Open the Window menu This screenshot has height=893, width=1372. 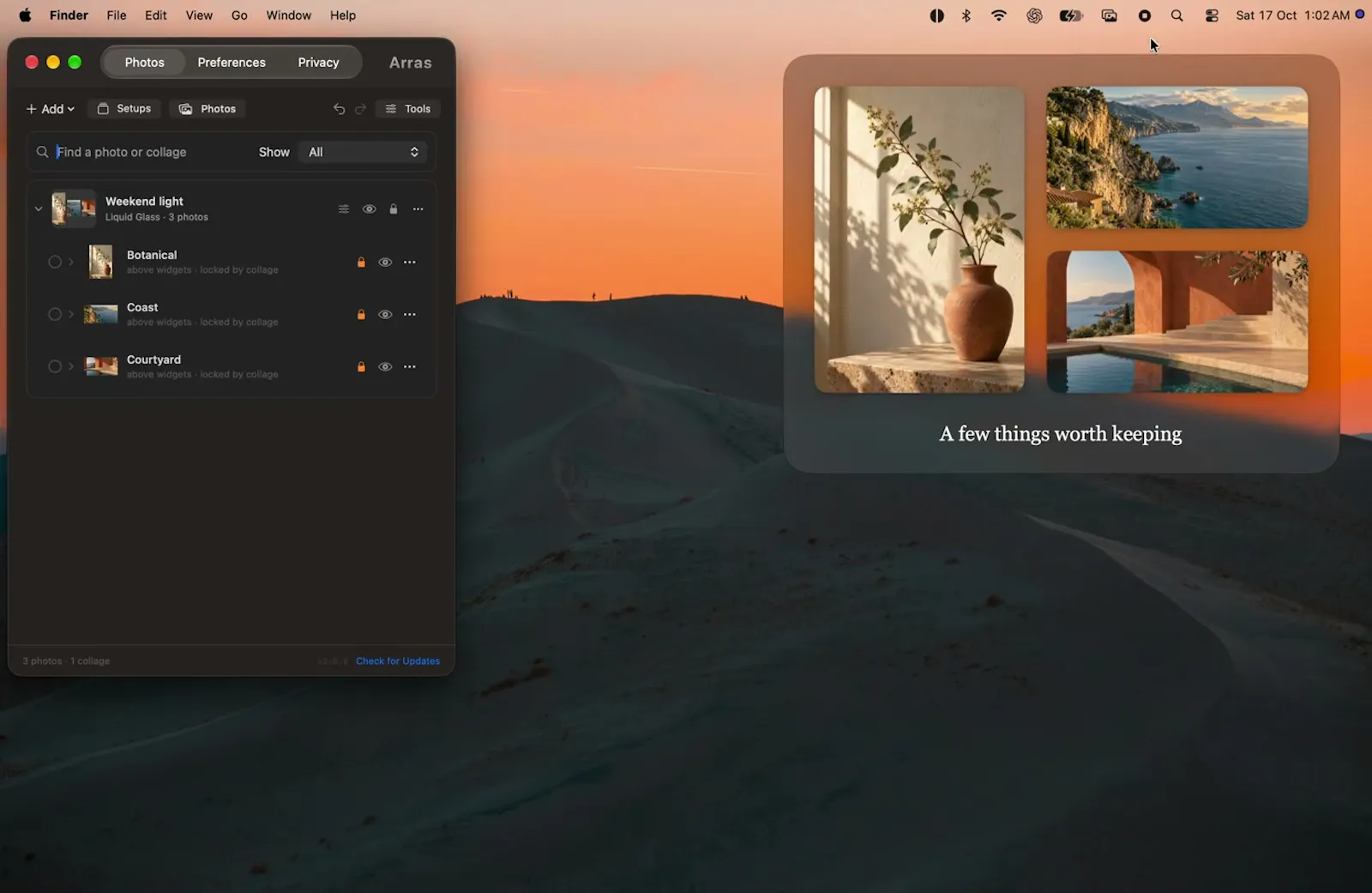(x=288, y=15)
